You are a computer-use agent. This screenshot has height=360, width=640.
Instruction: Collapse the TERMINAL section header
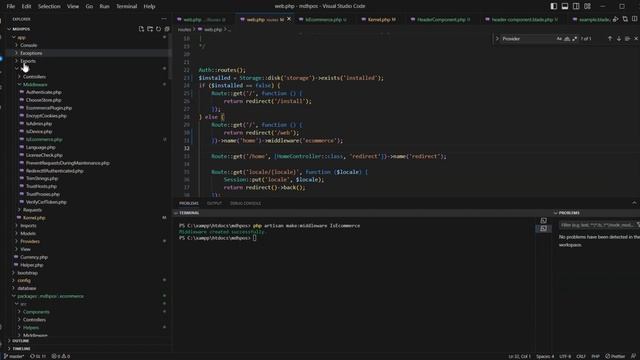click(x=189, y=213)
